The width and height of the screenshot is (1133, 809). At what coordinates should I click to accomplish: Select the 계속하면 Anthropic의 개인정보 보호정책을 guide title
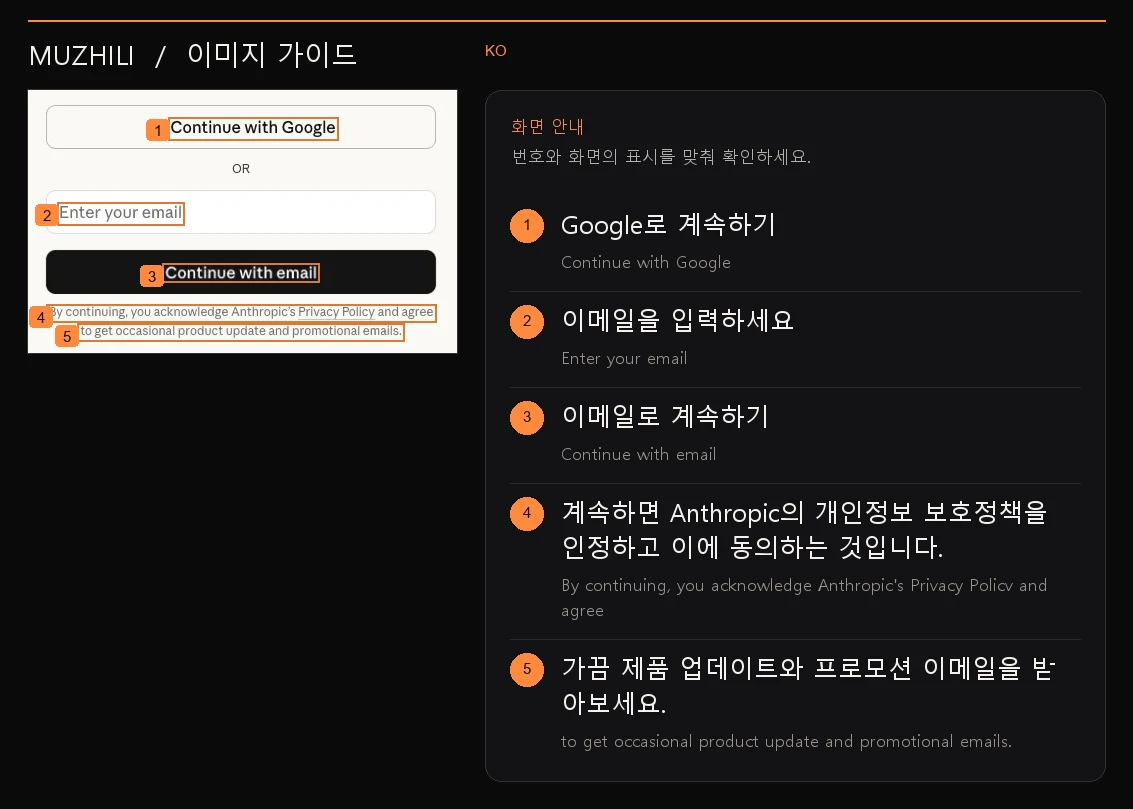point(804,529)
